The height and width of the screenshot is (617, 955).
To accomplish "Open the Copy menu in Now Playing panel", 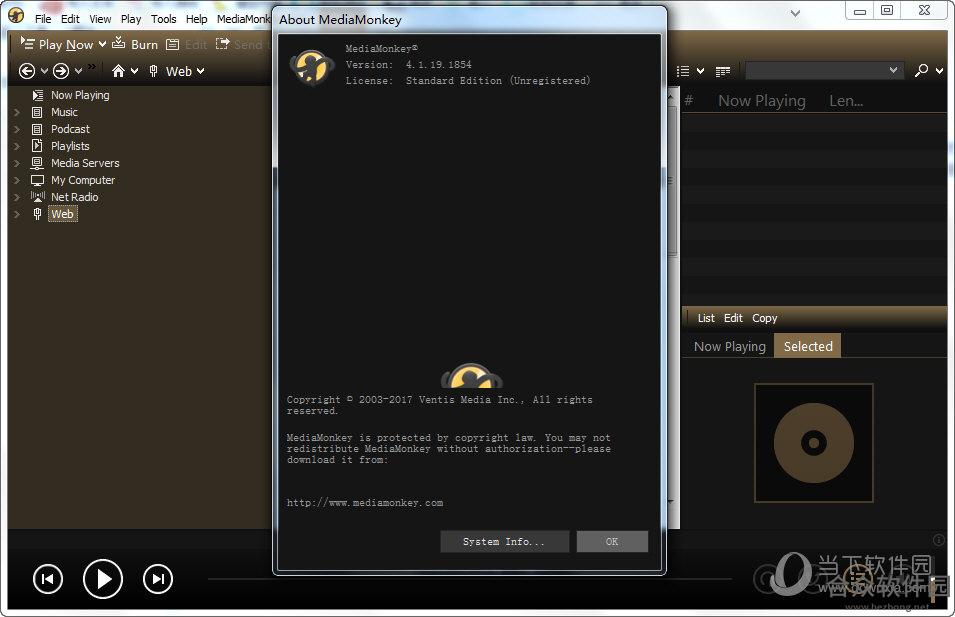I will click(x=764, y=318).
